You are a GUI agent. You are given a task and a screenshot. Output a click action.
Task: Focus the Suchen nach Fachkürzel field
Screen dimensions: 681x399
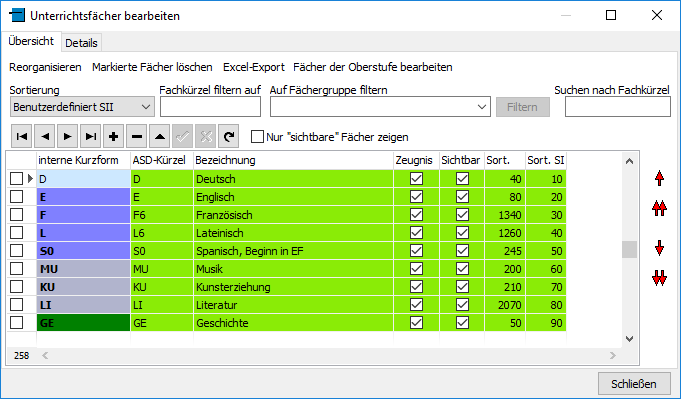[x=618, y=107]
